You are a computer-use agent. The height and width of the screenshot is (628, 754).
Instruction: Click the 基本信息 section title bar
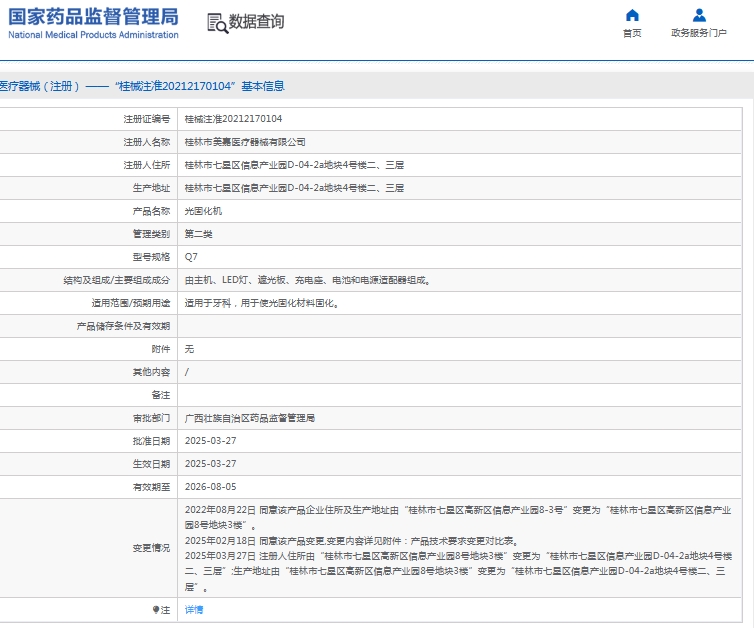point(377,86)
